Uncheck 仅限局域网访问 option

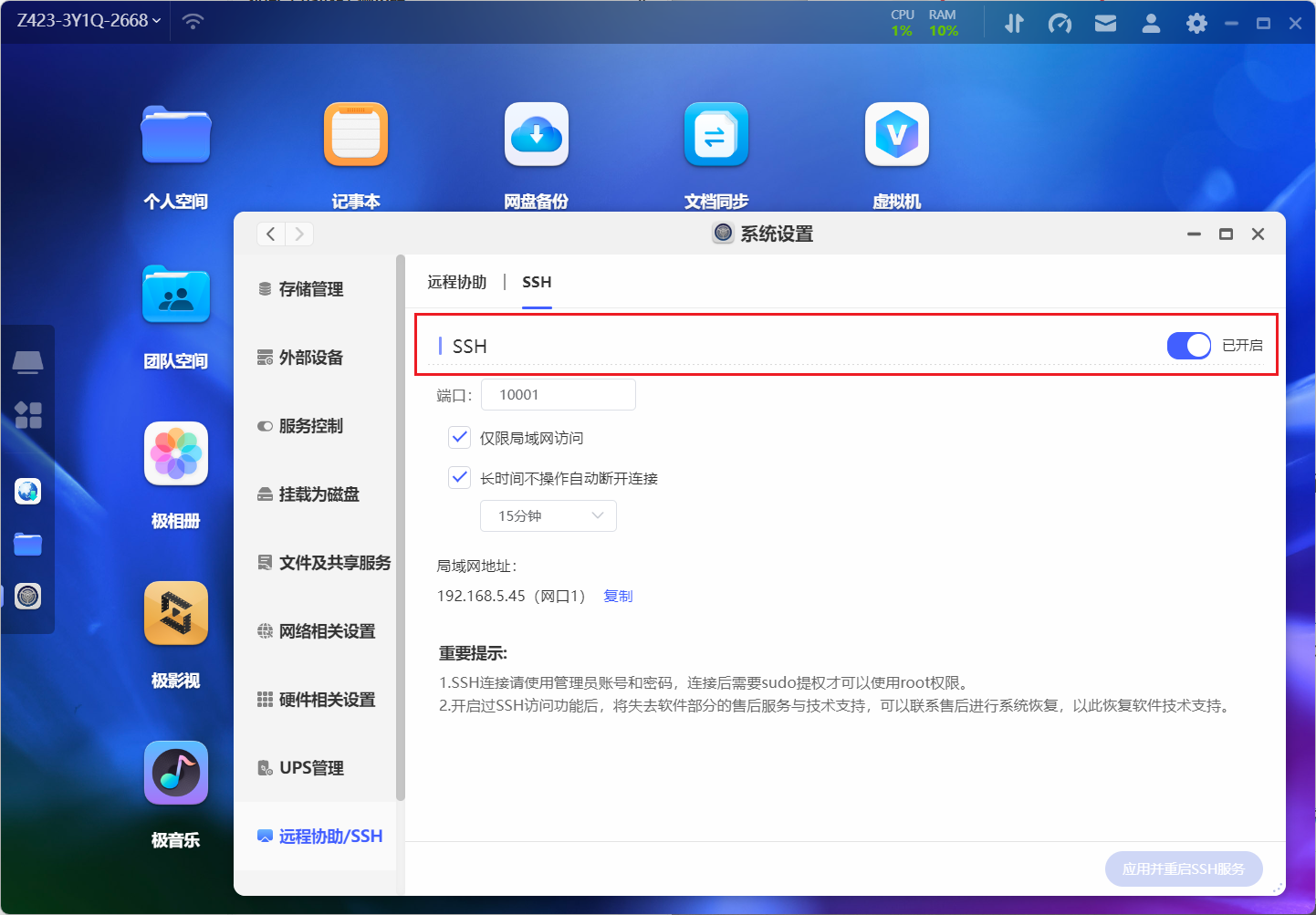click(x=459, y=437)
